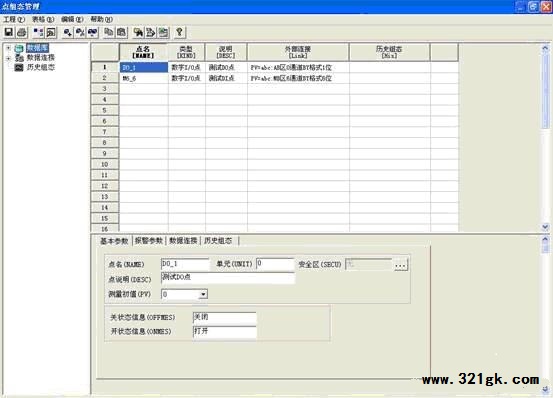553x398 pixels.
Task: Click the 说明 [DESC] column header
Action: click(226, 52)
